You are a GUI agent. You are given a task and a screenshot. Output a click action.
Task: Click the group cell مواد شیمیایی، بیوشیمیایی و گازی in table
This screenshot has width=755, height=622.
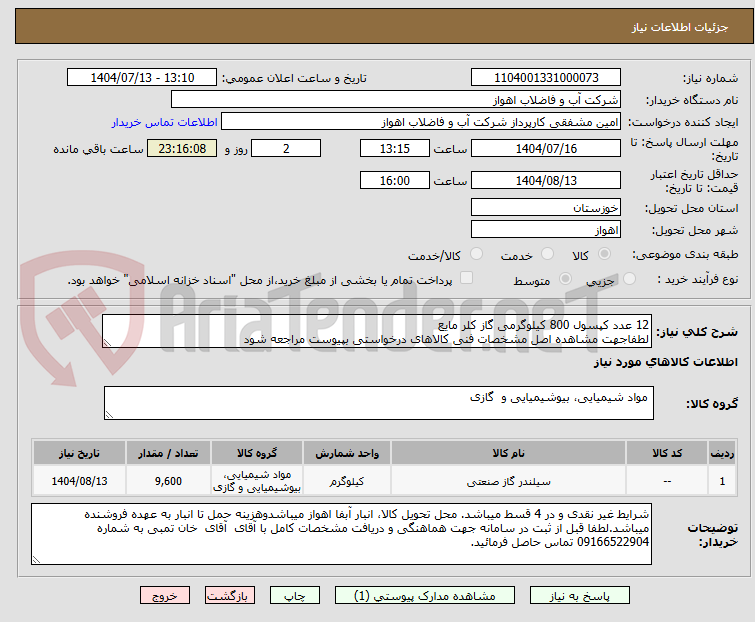(257, 481)
